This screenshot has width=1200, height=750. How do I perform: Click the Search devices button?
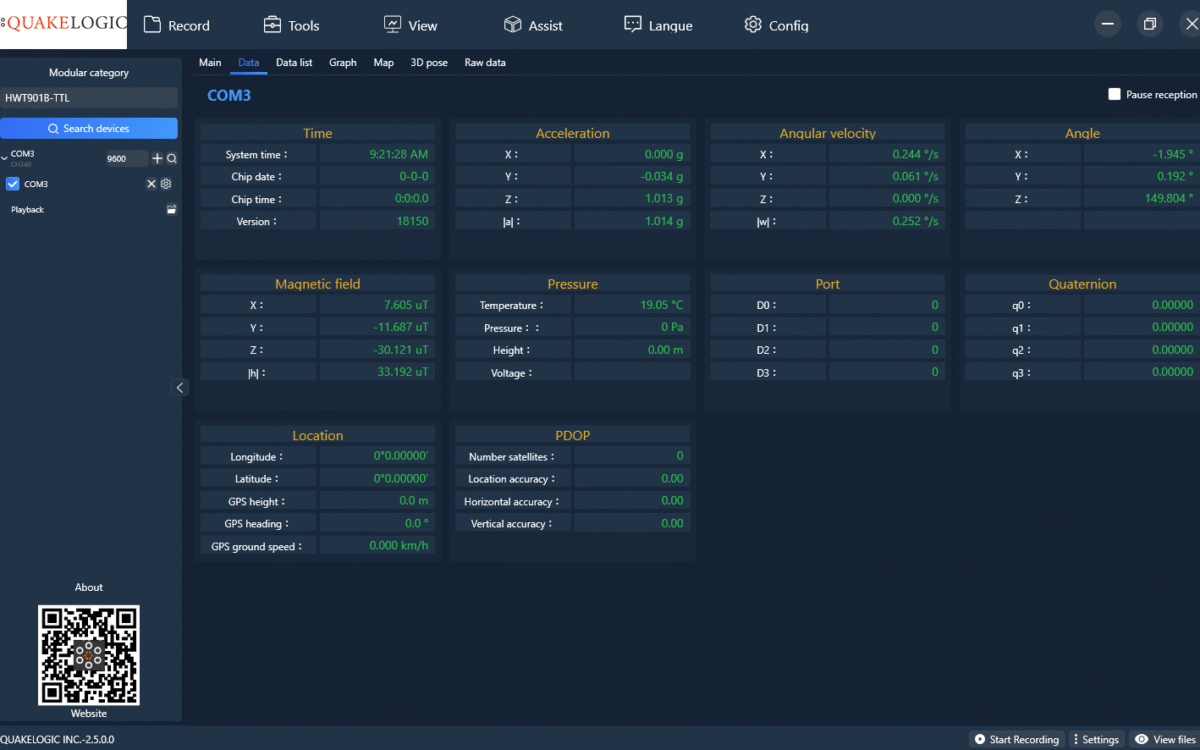tap(88, 128)
